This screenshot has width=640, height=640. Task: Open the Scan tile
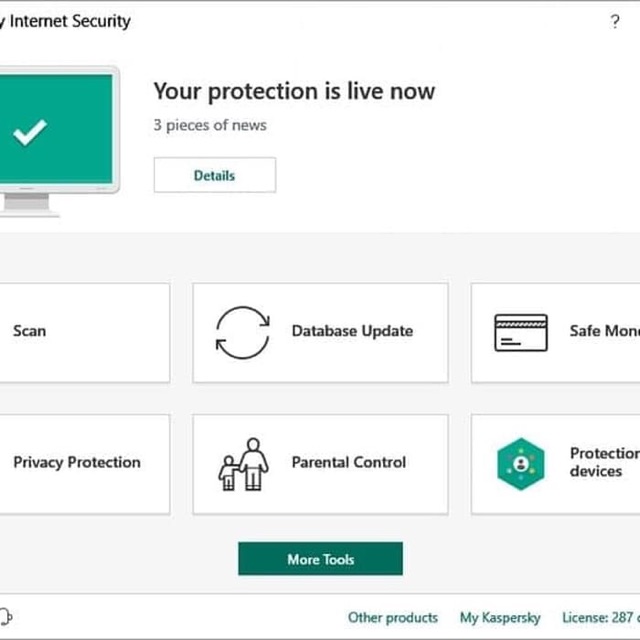pyautogui.click(x=30, y=331)
